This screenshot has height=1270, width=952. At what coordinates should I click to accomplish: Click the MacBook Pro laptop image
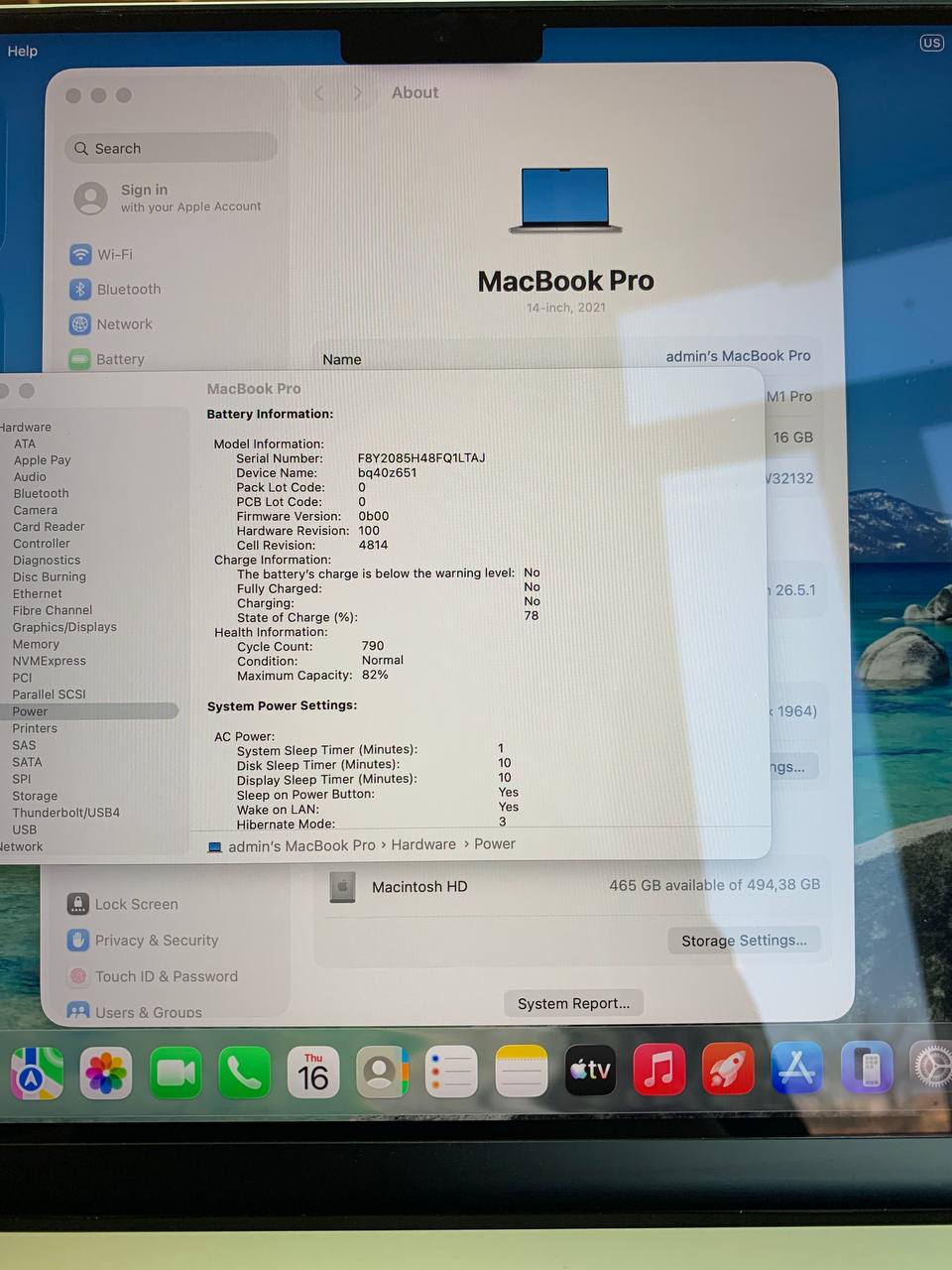(565, 200)
